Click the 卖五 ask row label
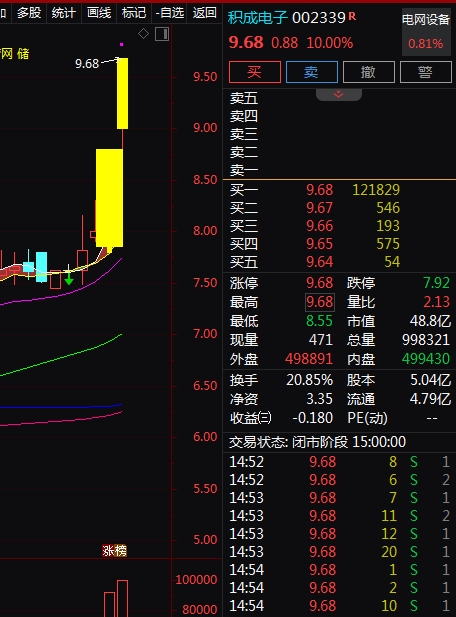Image resolution: width=456 pixels, height=617 pixels. (x=244, y=98)
